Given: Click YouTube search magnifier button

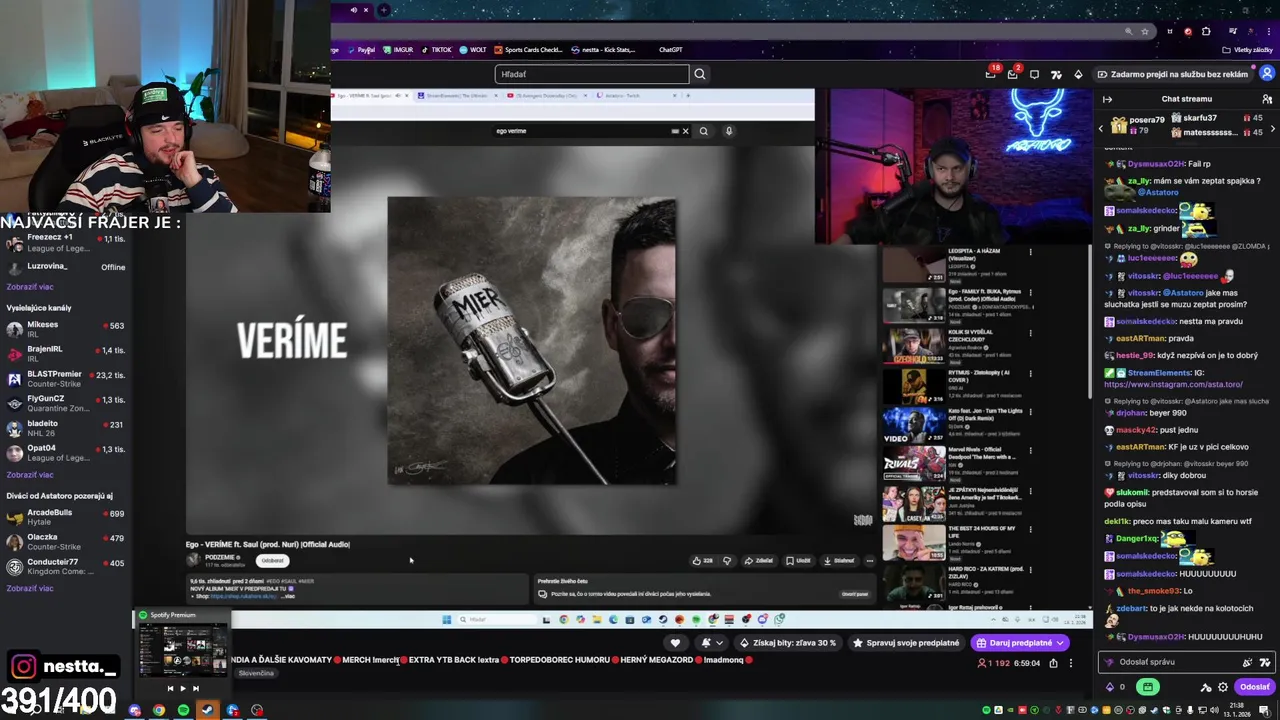Looking at the screenshot, I should pyautogui.click(x=704, y=131).
